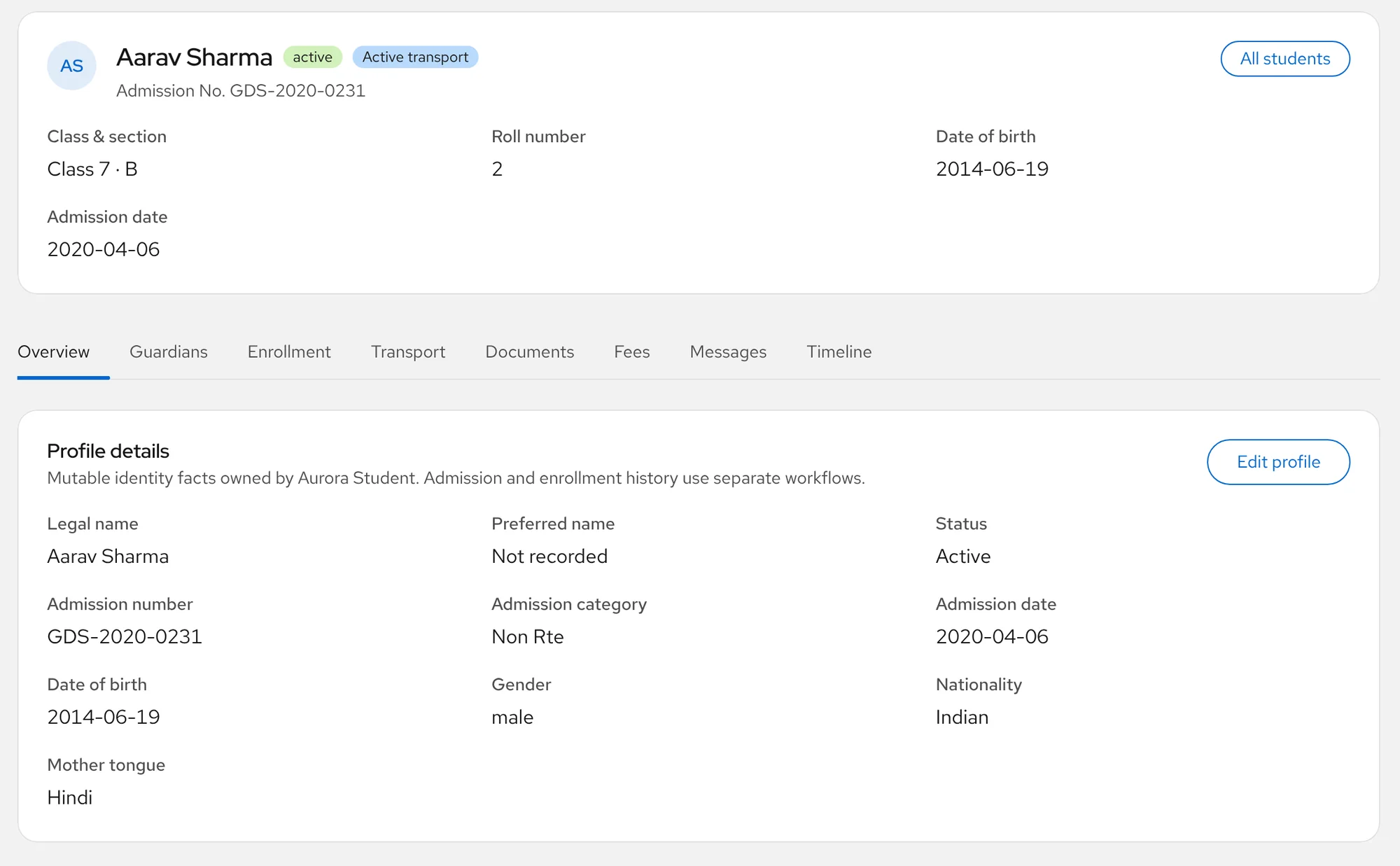The image size is (1400, 866).
Task: Select the Transport tab
Action: pos(408,351)
